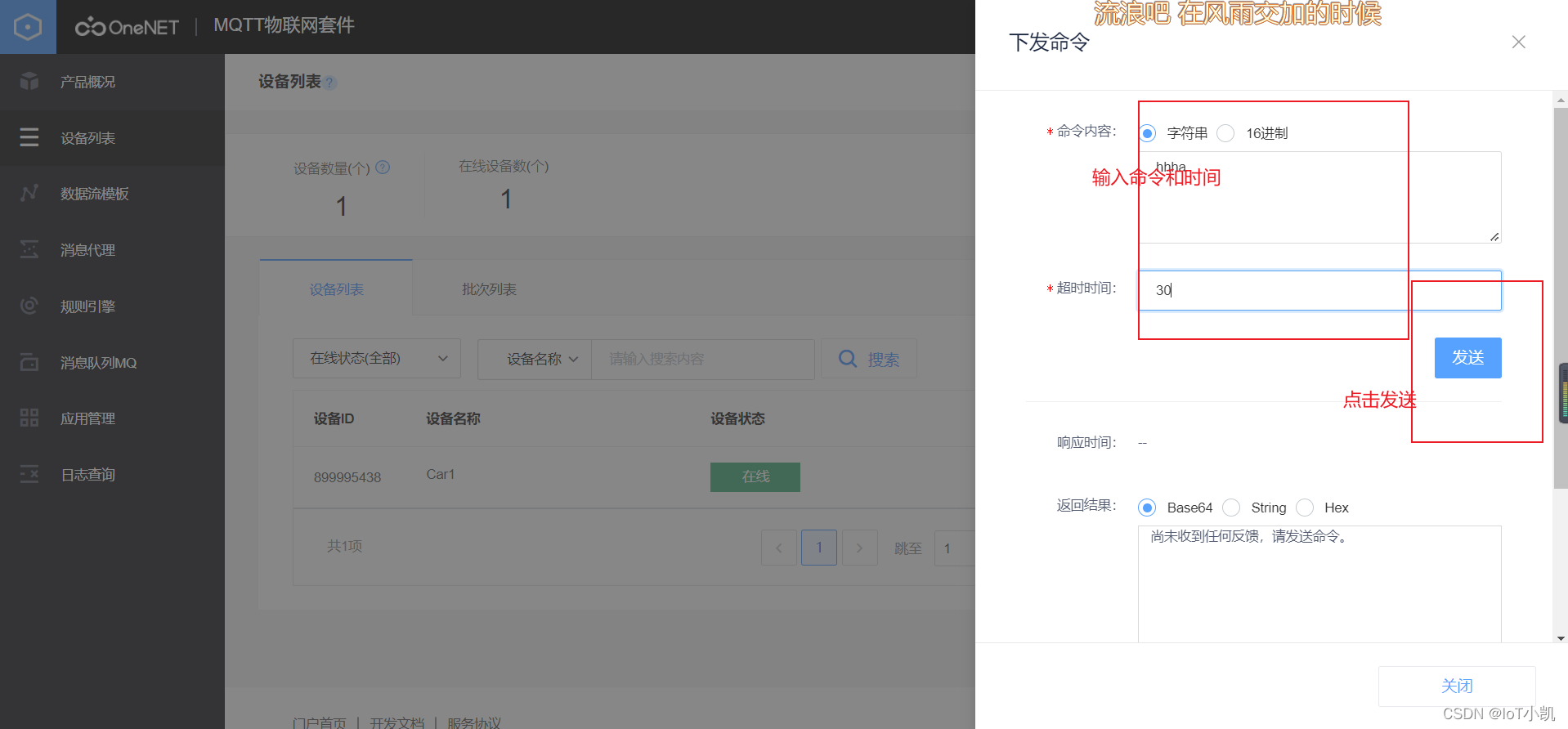The image size is (1568, 729).
Task: Select the 16进制 radio option
Action: [1225, 133]
